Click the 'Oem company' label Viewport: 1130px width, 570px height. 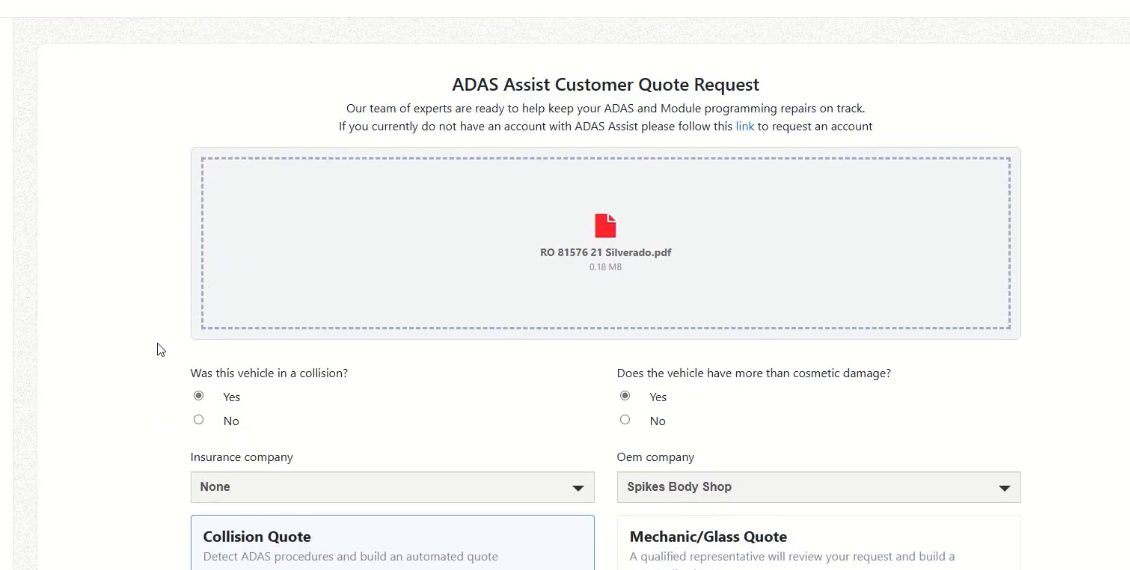click(656, 457)
